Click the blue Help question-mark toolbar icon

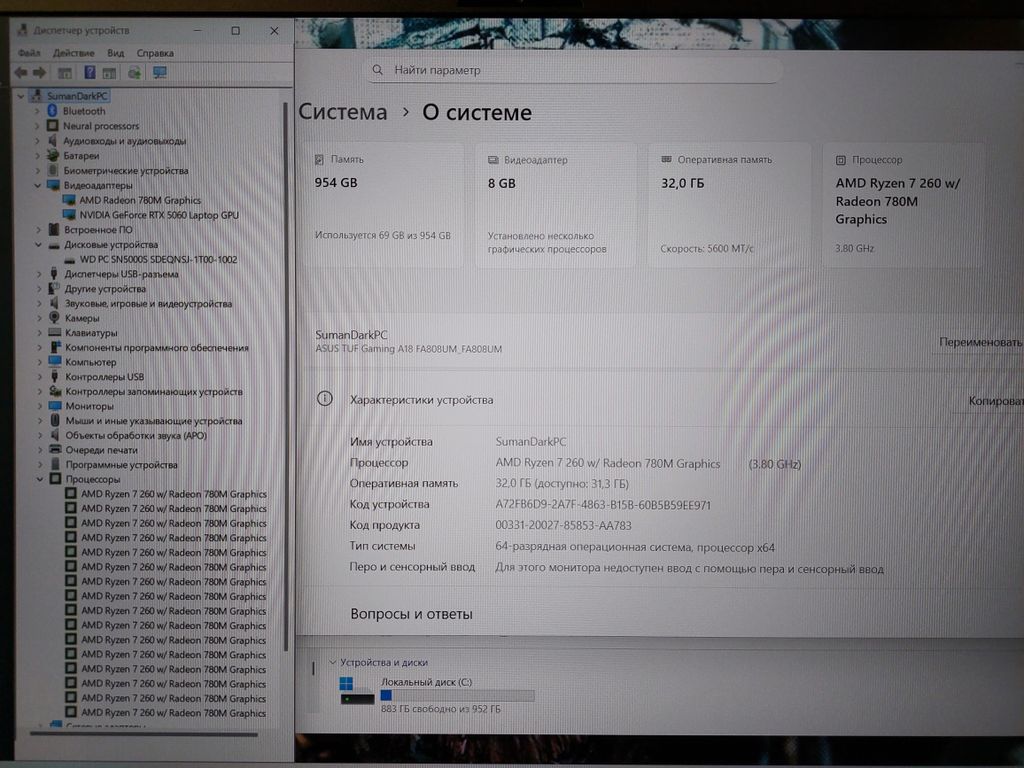(89, 73)
